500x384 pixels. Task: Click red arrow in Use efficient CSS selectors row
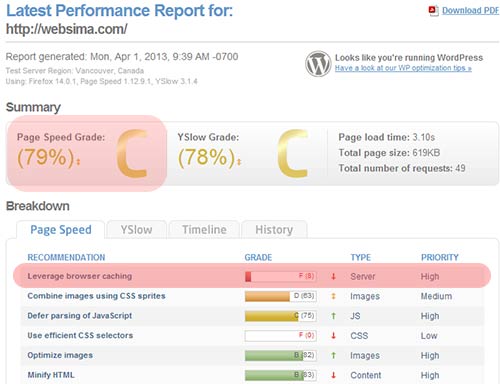333,336
